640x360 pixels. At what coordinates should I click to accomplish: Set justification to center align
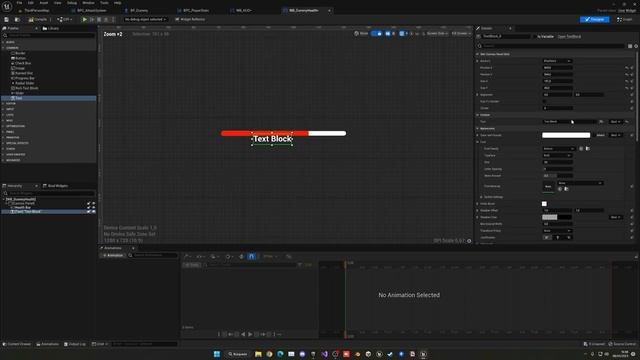click(x=558, y=238)
